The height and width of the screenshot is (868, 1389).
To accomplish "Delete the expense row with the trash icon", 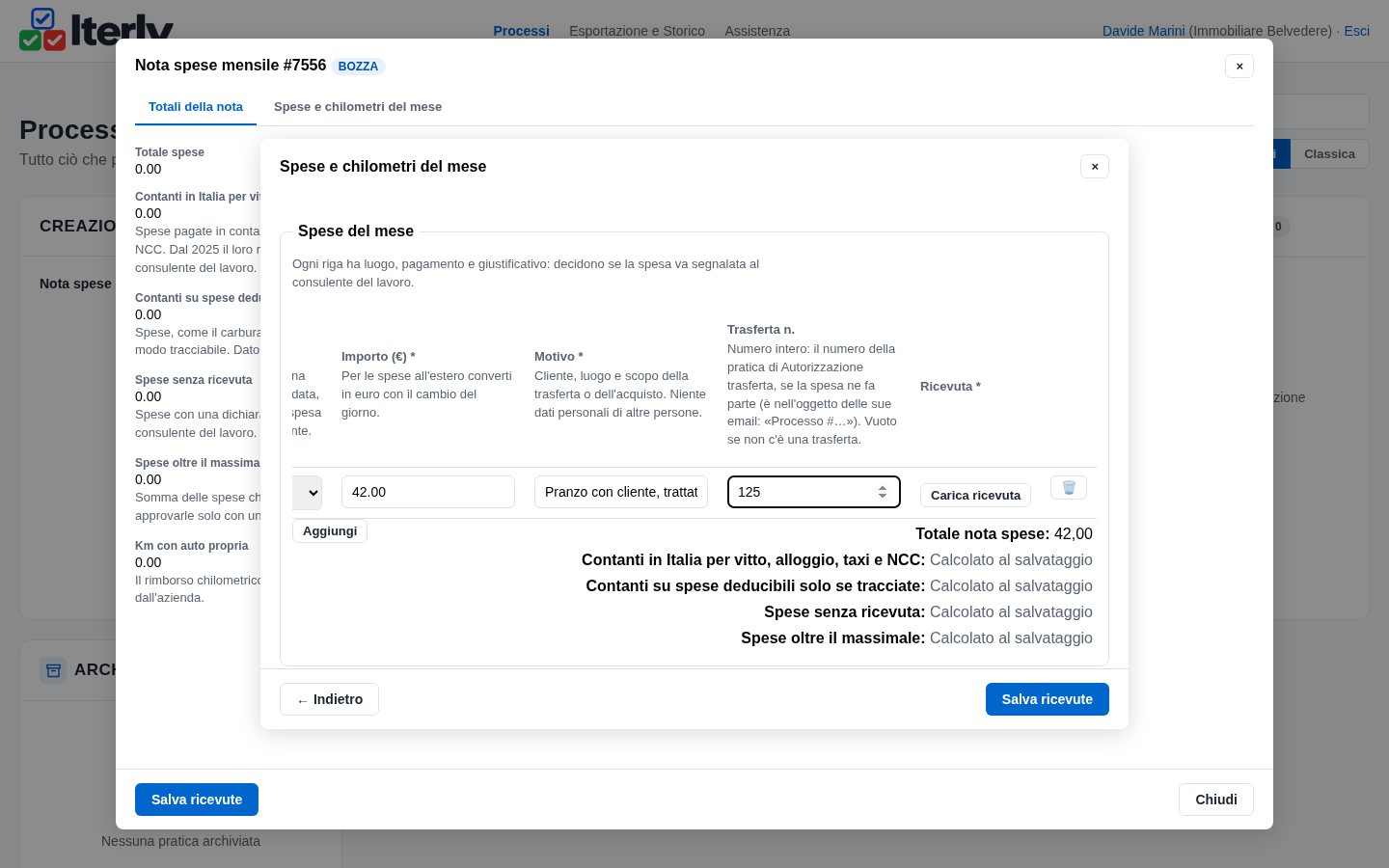I will click(1069, 488).
